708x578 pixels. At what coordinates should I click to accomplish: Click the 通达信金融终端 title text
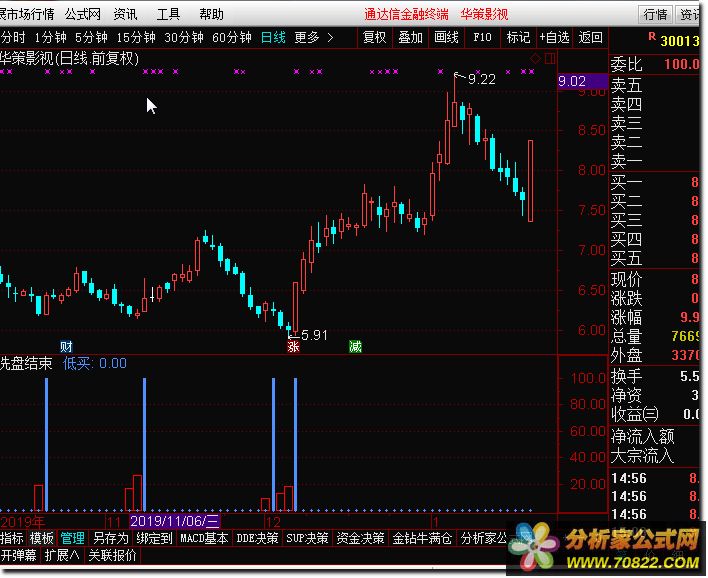(406, 14)
